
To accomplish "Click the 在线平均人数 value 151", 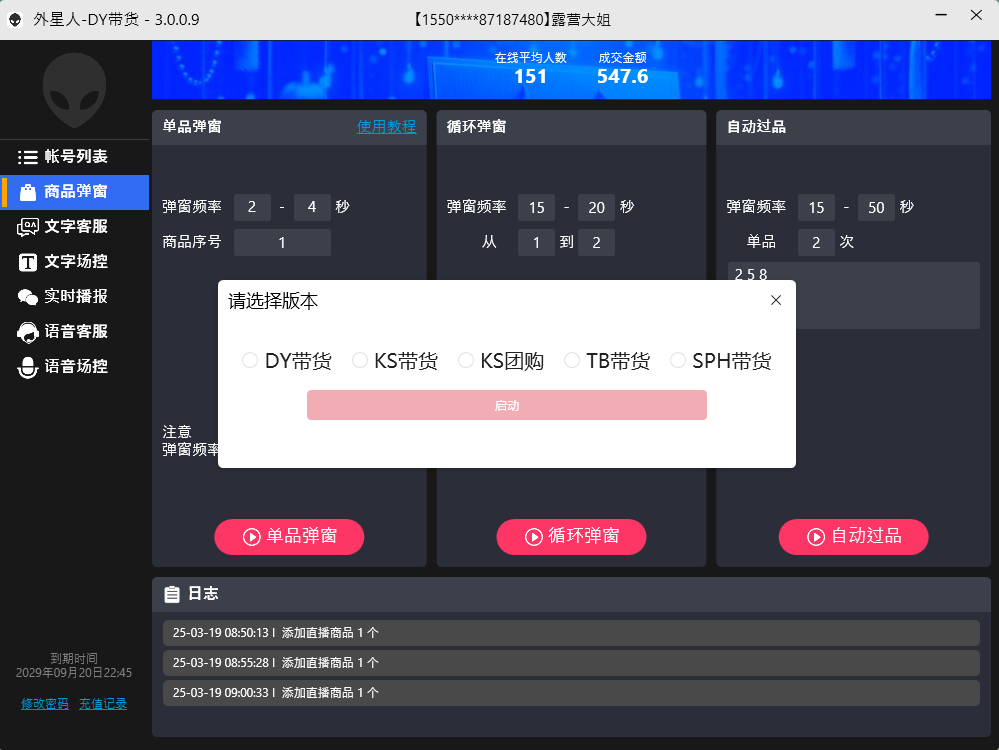I will pyautogui.click(x=530, y=76).
